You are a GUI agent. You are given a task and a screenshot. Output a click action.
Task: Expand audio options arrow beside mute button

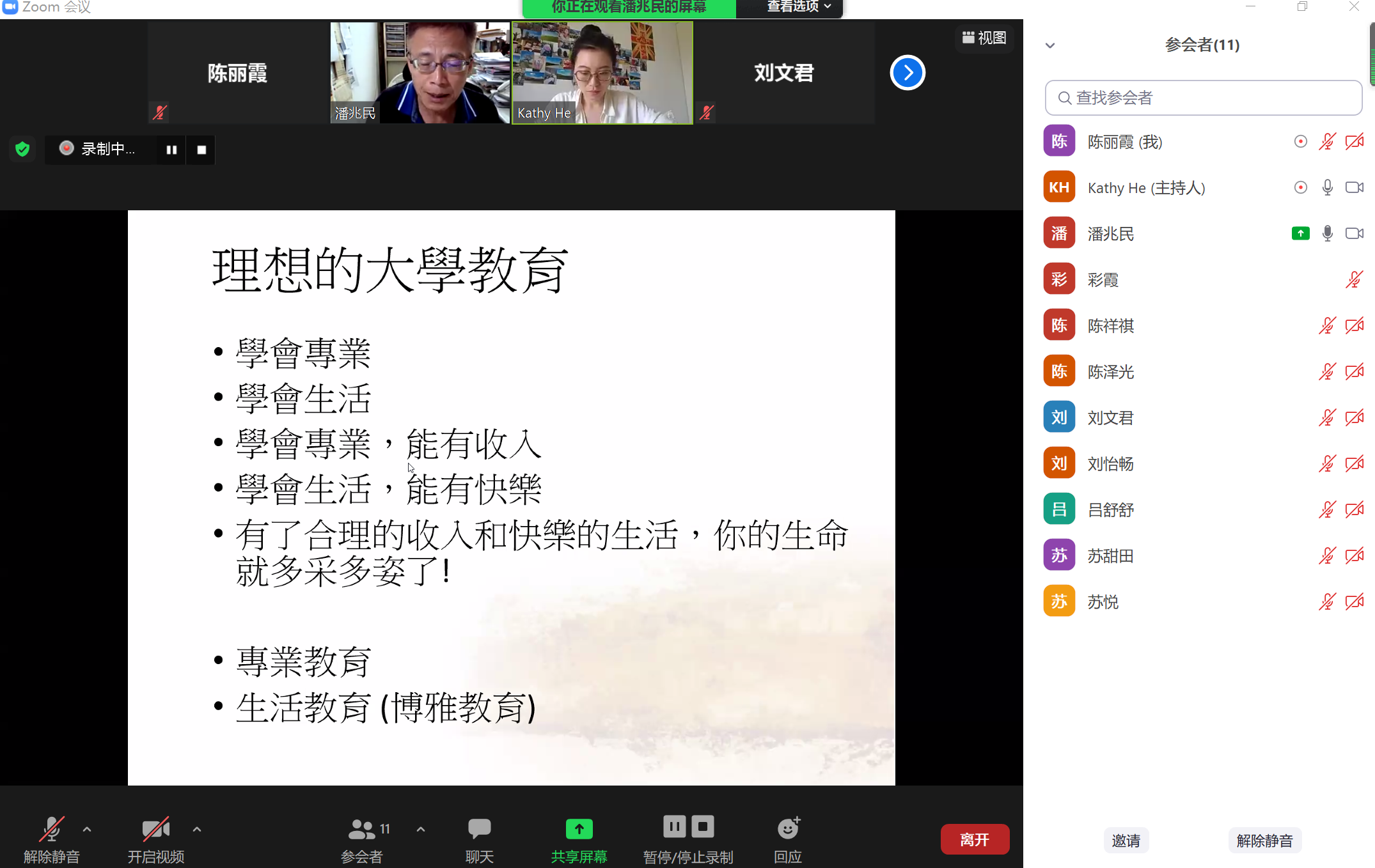[x=87, y=829]
